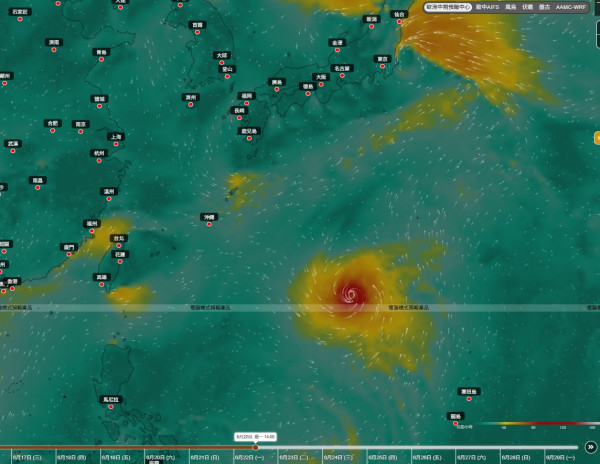The image size is (600, 464).
Task: Click the wind speed color legend bar
Action: click(x=536, y=423)
